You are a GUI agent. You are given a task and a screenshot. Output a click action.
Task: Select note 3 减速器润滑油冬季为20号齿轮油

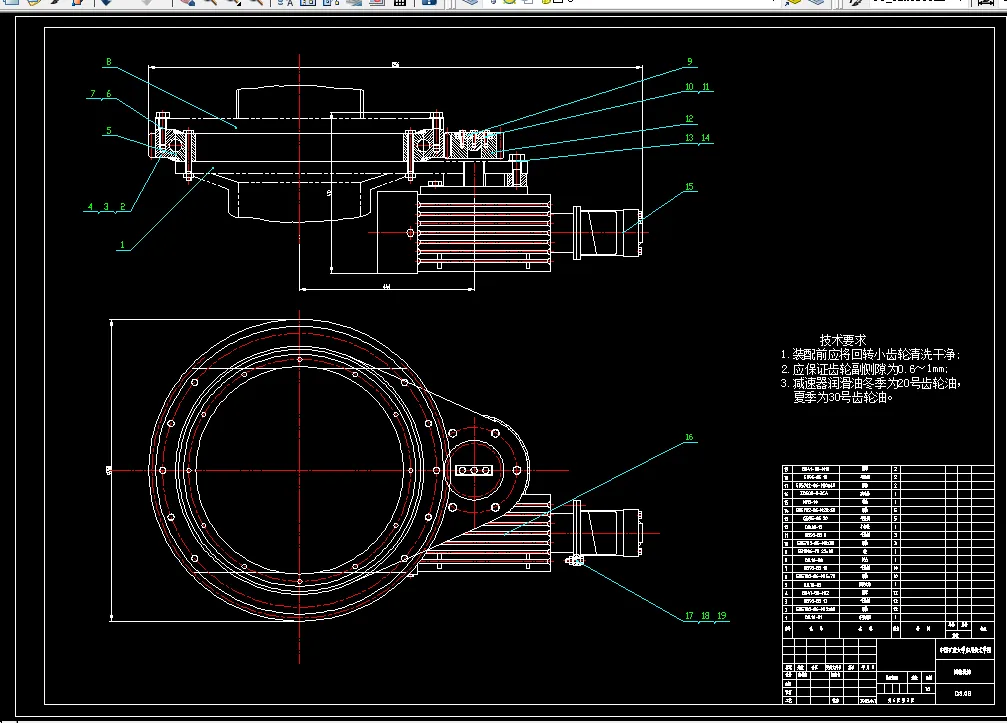point(871,383)
